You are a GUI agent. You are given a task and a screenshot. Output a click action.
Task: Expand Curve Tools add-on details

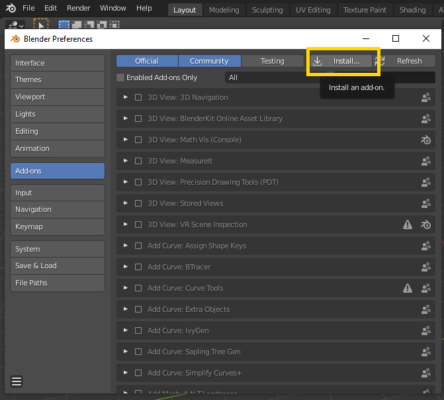point(125,288)
